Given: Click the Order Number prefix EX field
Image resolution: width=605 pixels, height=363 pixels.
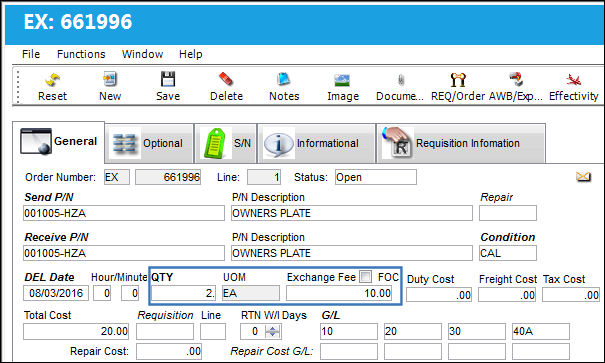Looking at the screenshot, I should [117, 177].
